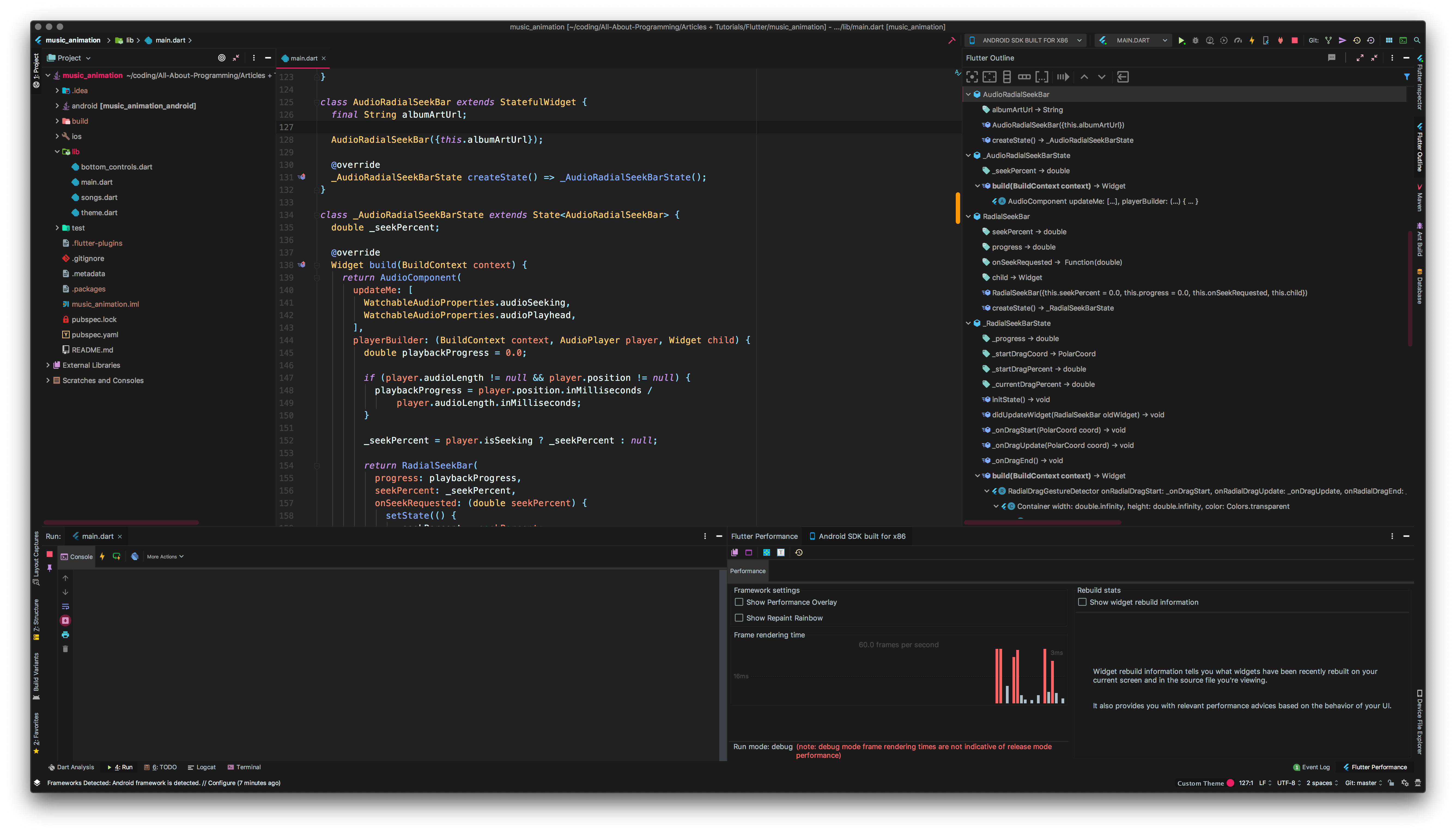Expand the test folder in project tree
Viewport: 1456px width, 833px height.
tap(57, 228)
